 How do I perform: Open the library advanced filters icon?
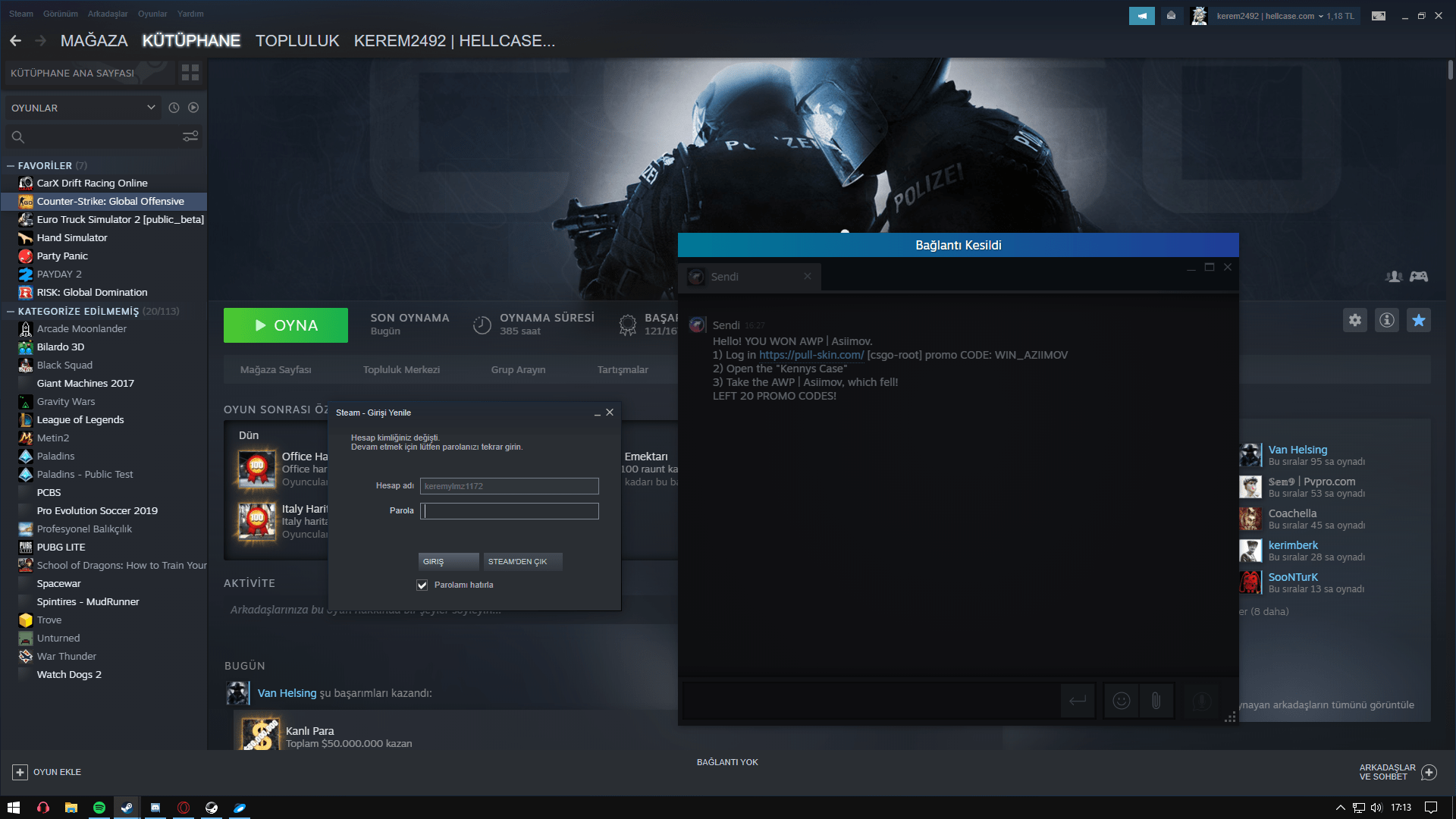click(x=190, y=136)
